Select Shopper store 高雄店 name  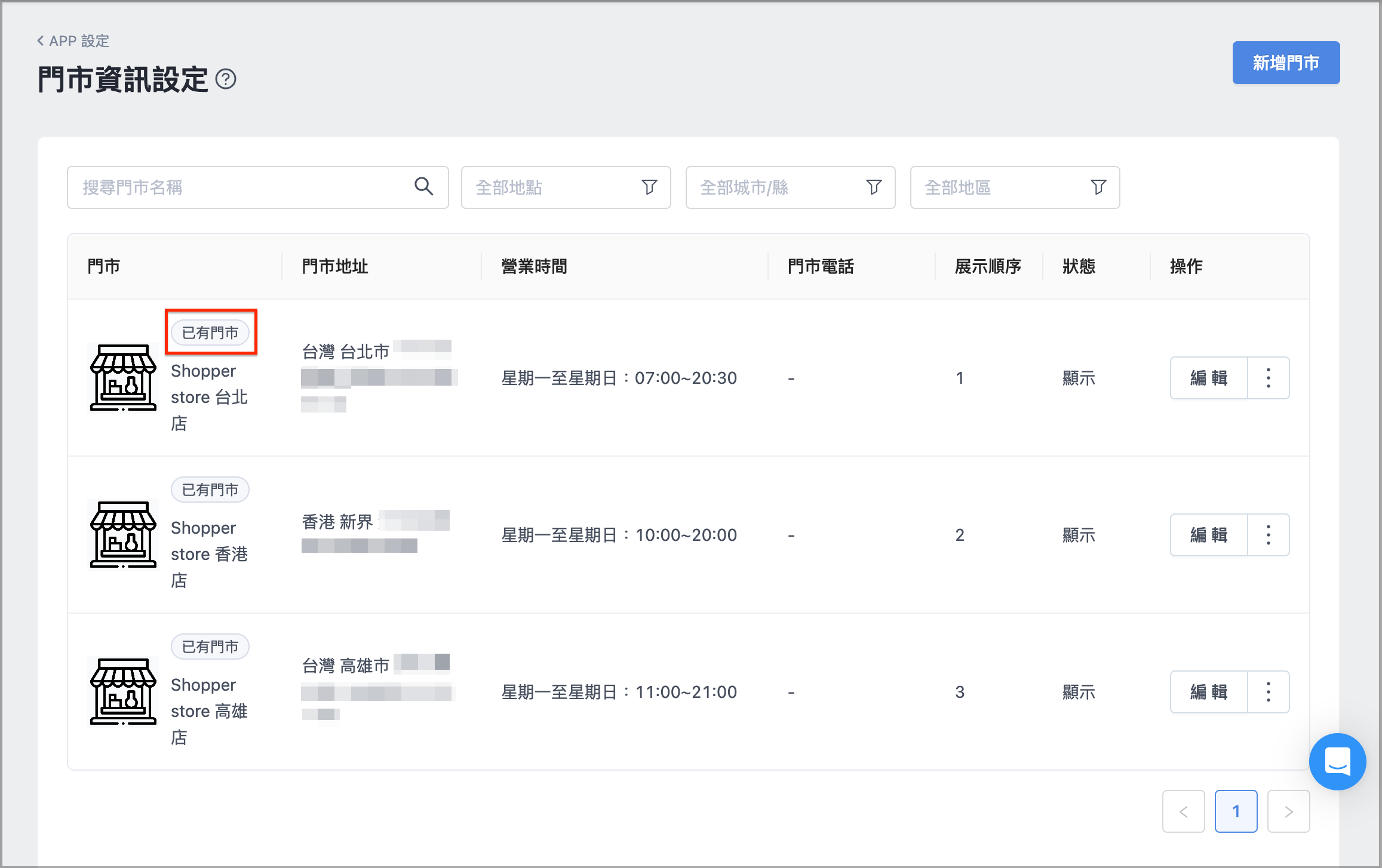point(209,711)
